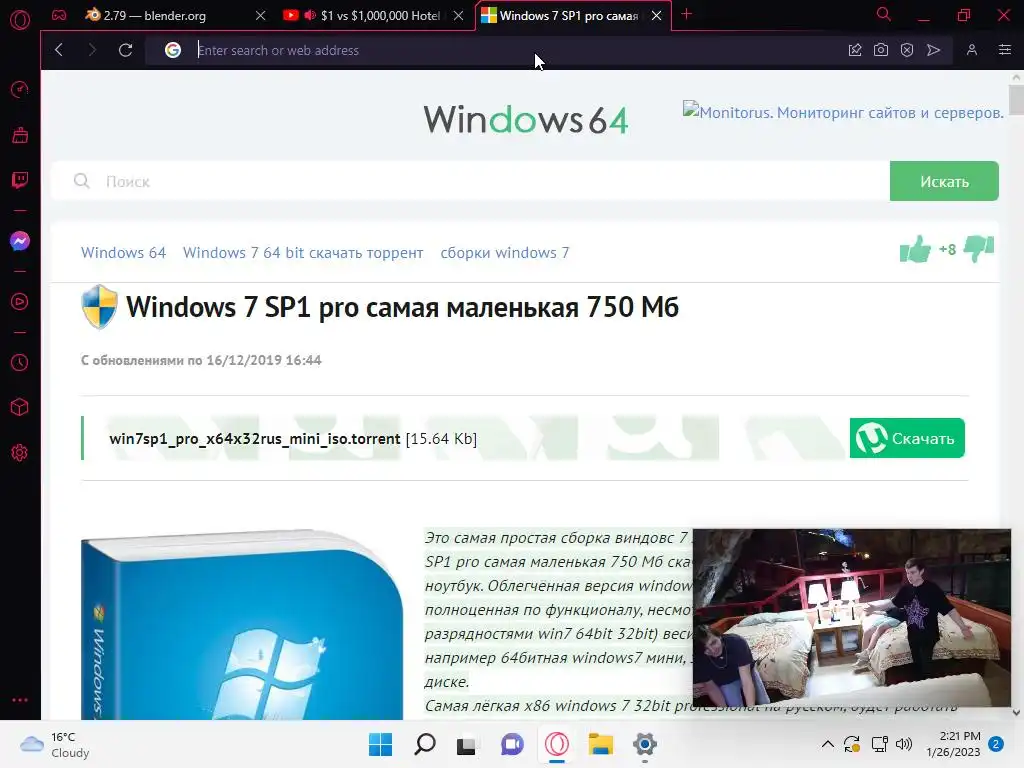Open GX Cleaner icon in sidebar
This screenshot has width=1024, height=768.
(20, 135)
